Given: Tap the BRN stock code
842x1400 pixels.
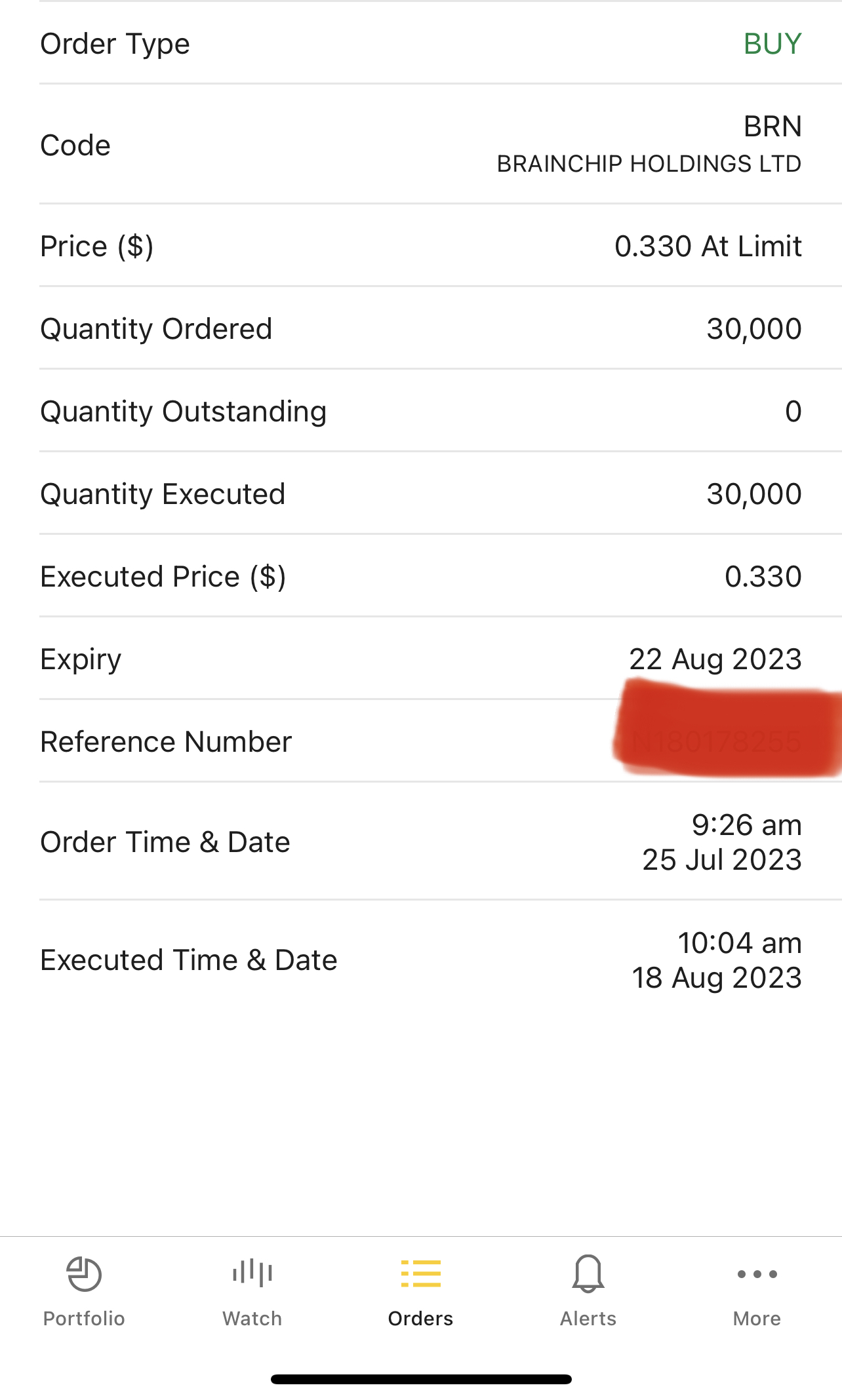Looking at the screenshot, I should pos(772,126).
